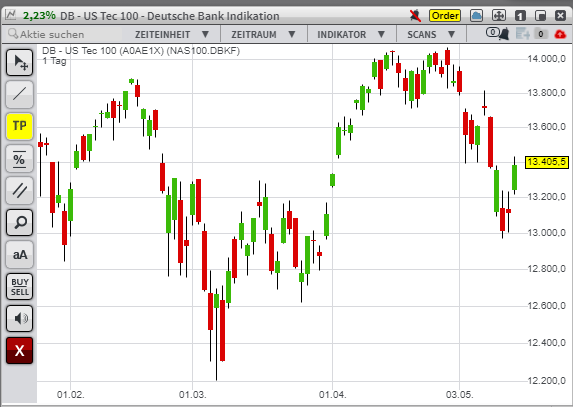Click the red X delete button
Screen dimensions: 573x407
coord(20,350)
